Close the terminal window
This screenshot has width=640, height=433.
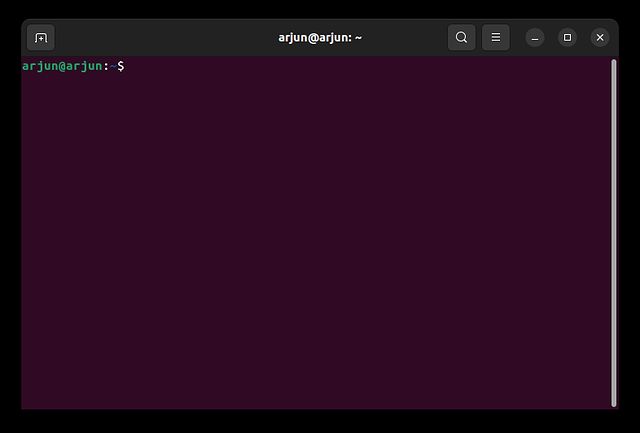coord(600,38)
